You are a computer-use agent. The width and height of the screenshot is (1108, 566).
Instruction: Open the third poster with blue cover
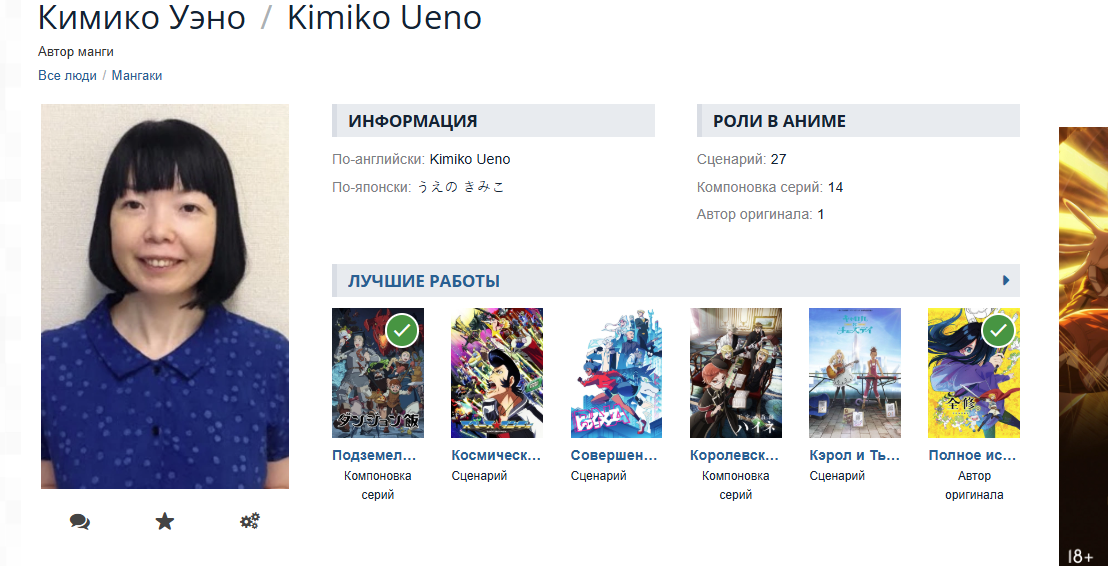[616, 373]
